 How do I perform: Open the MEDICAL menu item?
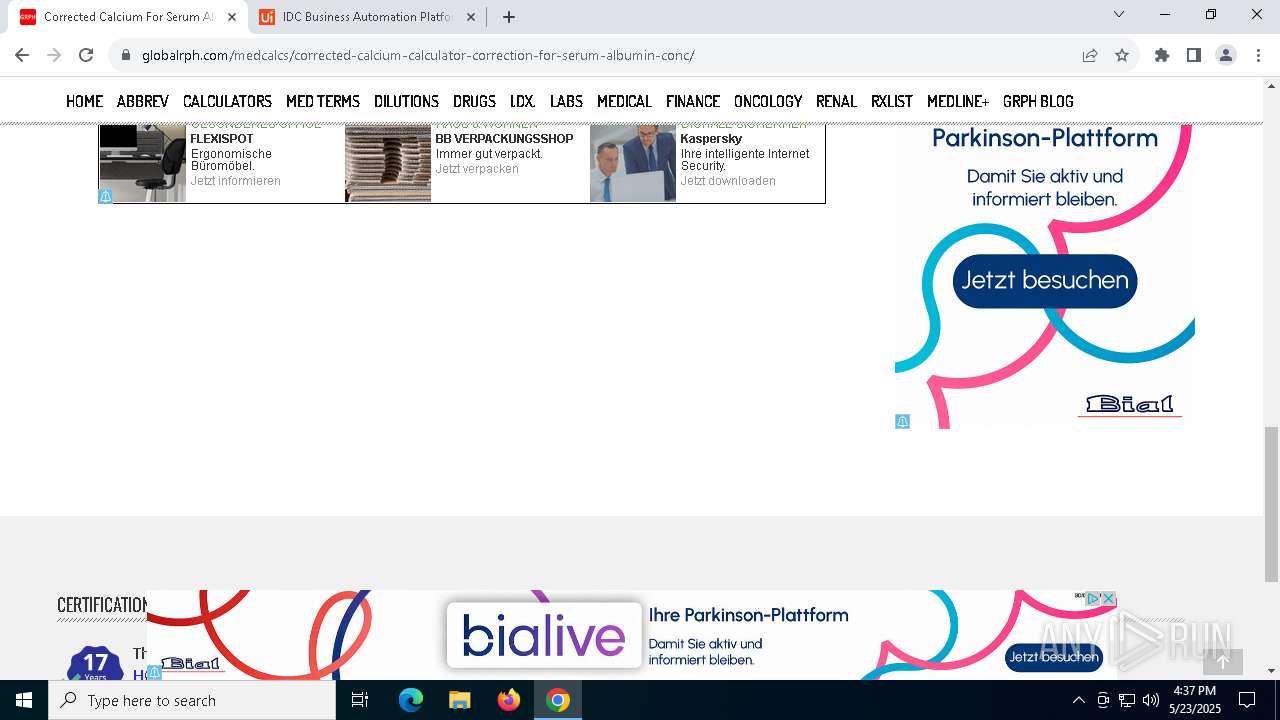click(624, 101)
